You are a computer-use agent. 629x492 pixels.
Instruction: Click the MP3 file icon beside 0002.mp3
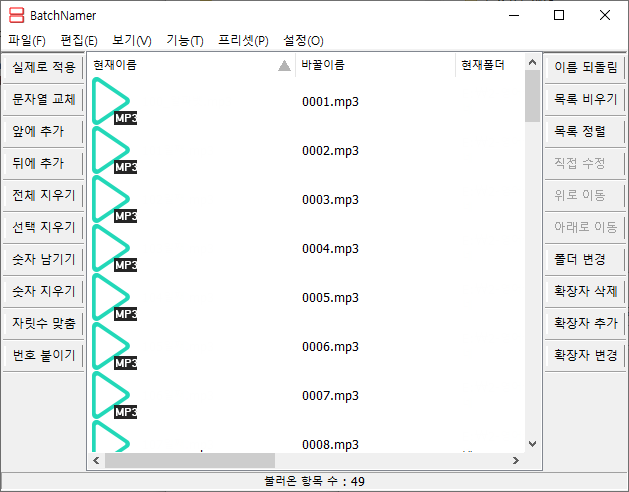[x=114, y=150]
